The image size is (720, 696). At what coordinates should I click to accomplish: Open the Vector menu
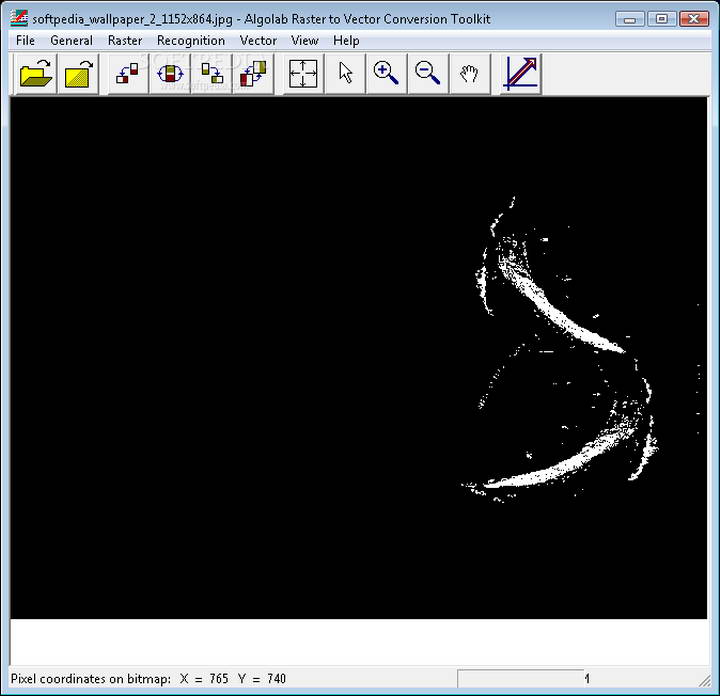258,40
